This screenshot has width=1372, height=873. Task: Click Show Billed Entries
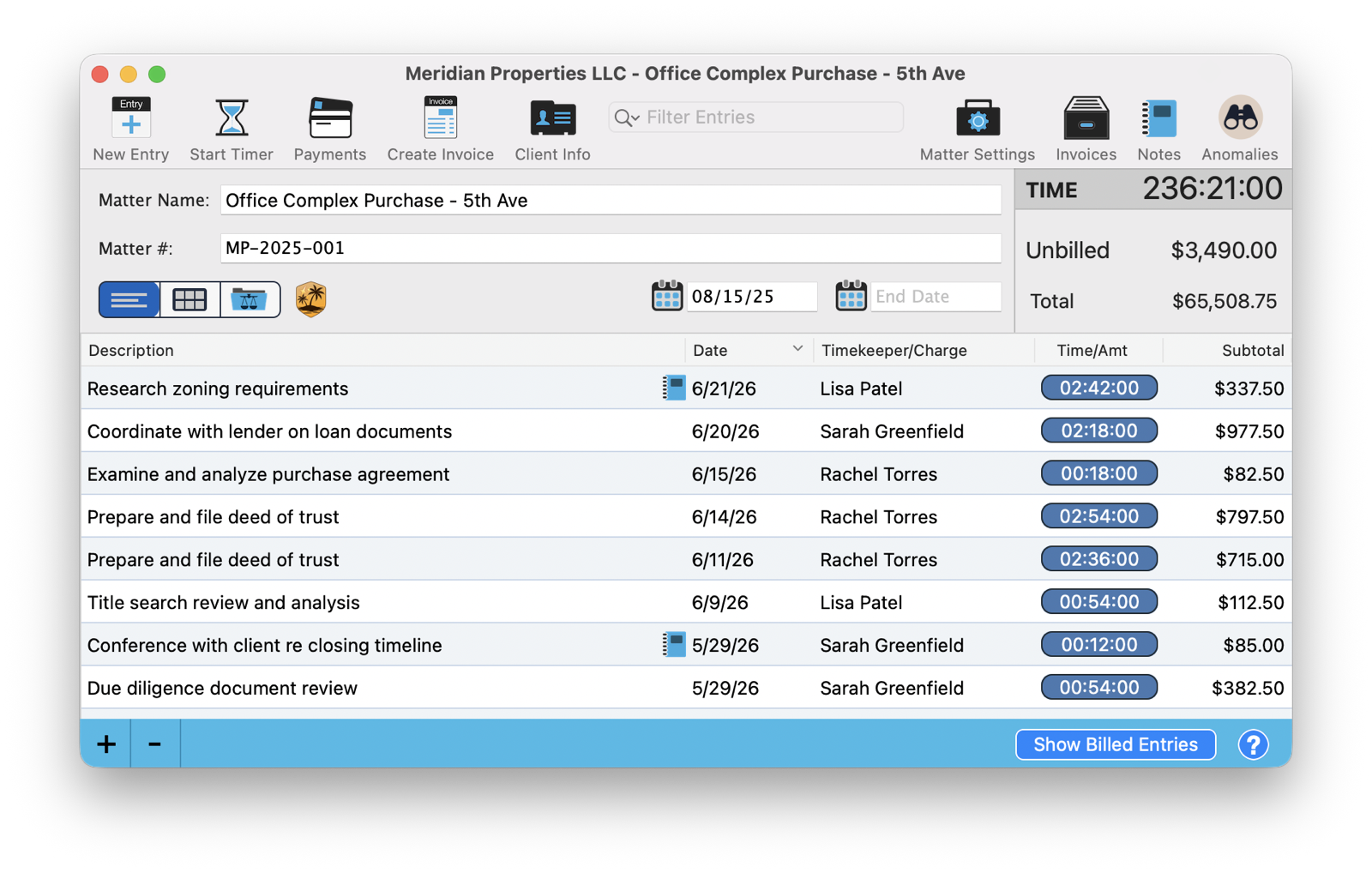(x=1115, y=744)
